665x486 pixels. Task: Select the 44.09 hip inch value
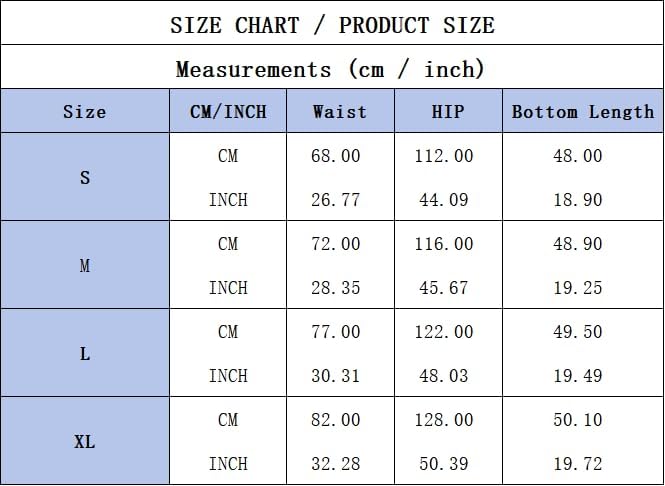coord(444,200)
